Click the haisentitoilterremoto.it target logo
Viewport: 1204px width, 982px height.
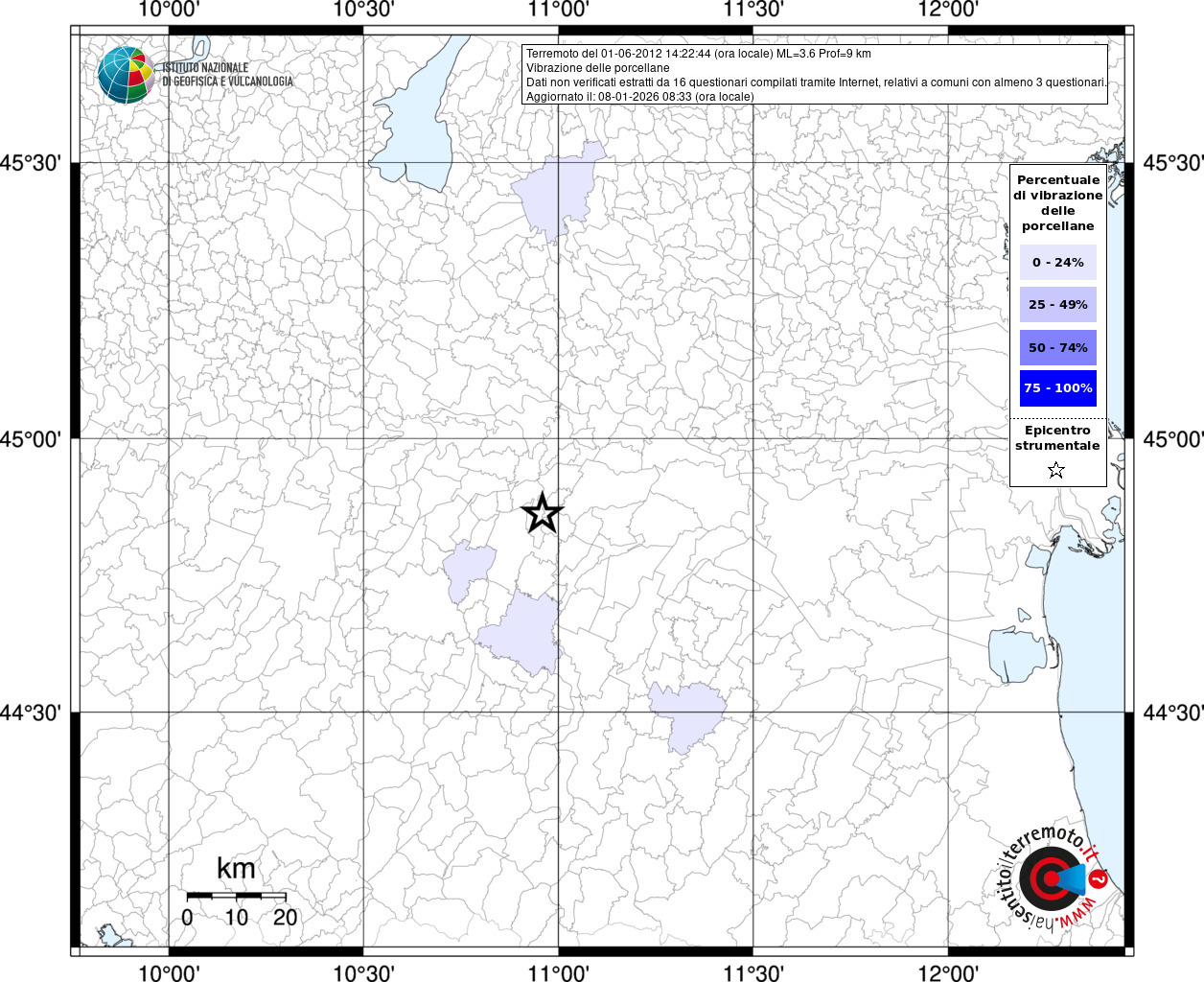(x=1051, y=879)
